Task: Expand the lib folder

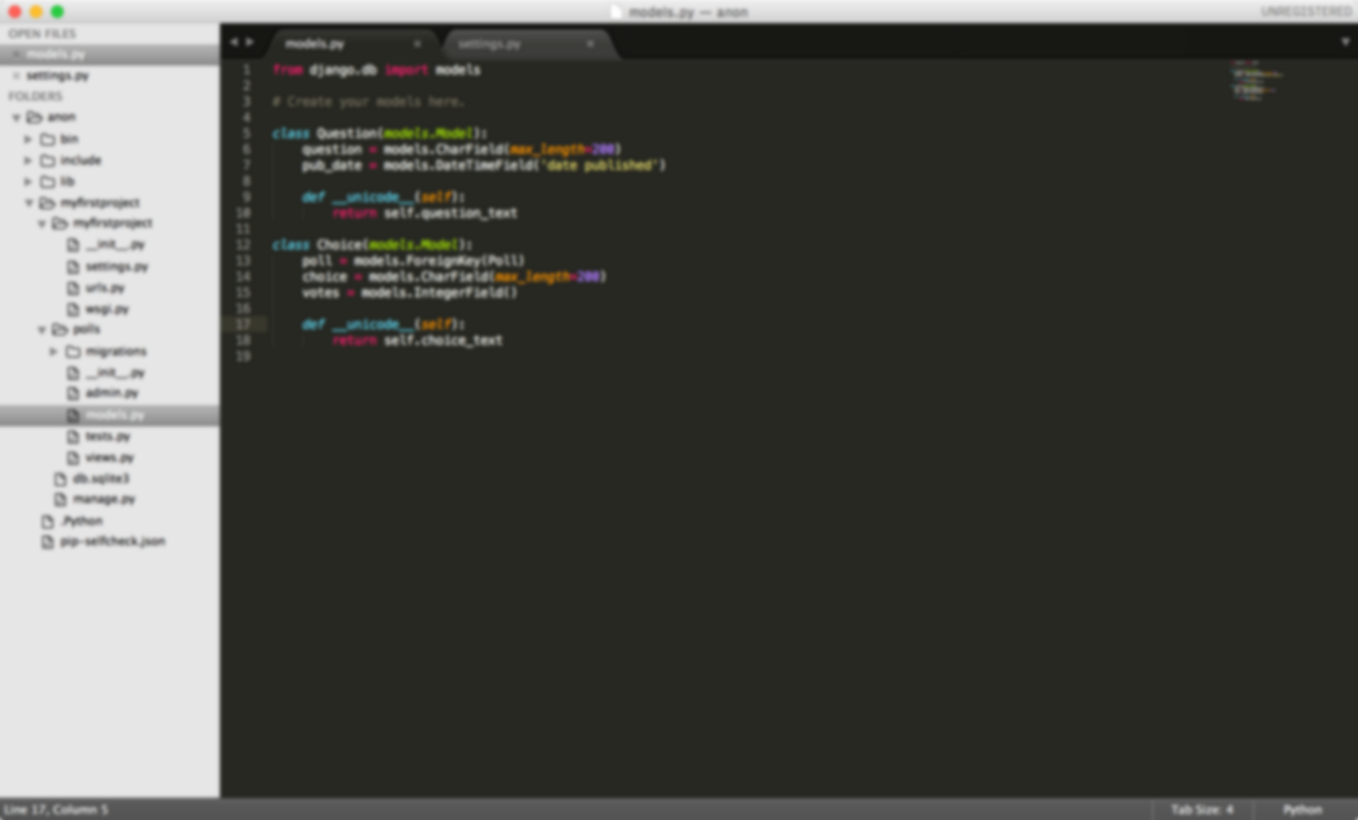Action: 28,181
